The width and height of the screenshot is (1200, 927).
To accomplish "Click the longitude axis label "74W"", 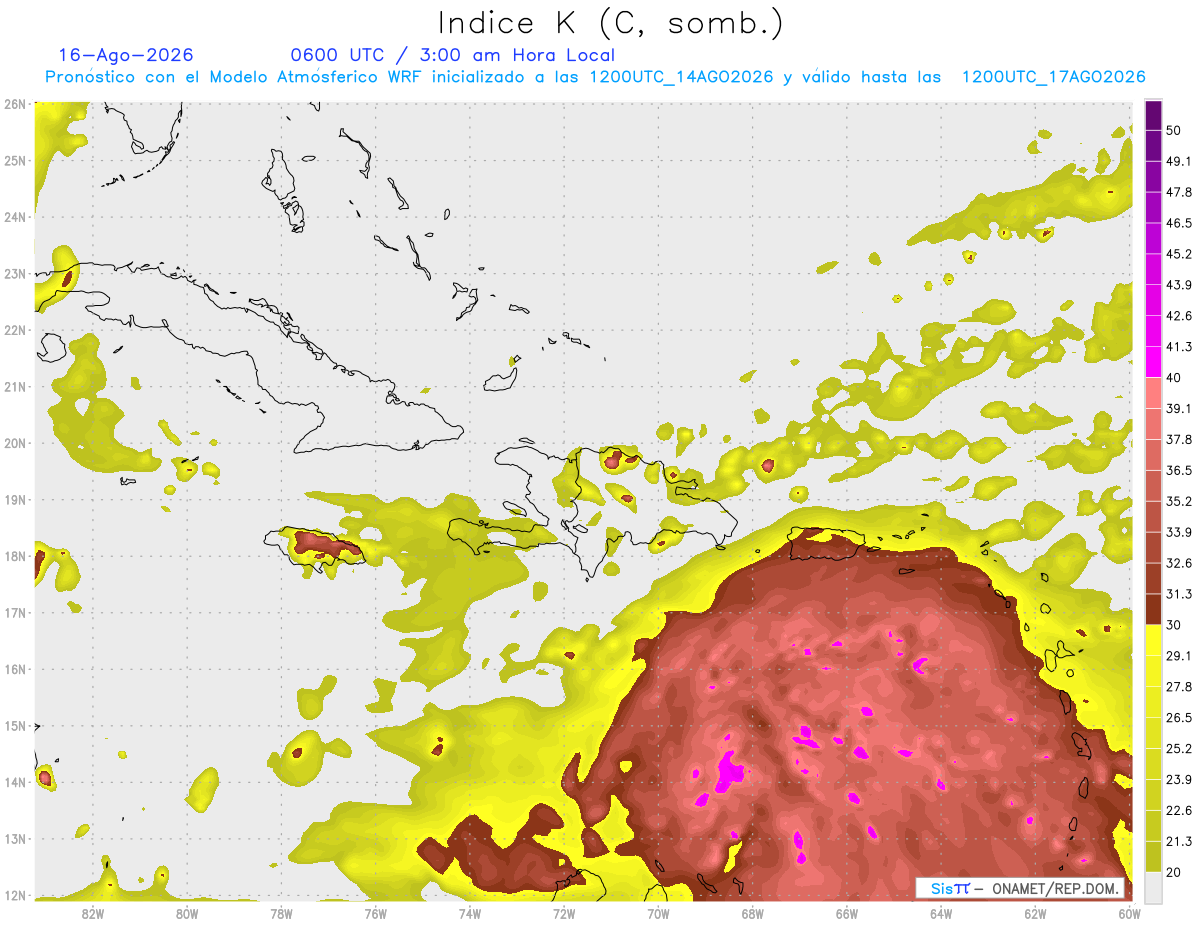I will coord(470,915).
